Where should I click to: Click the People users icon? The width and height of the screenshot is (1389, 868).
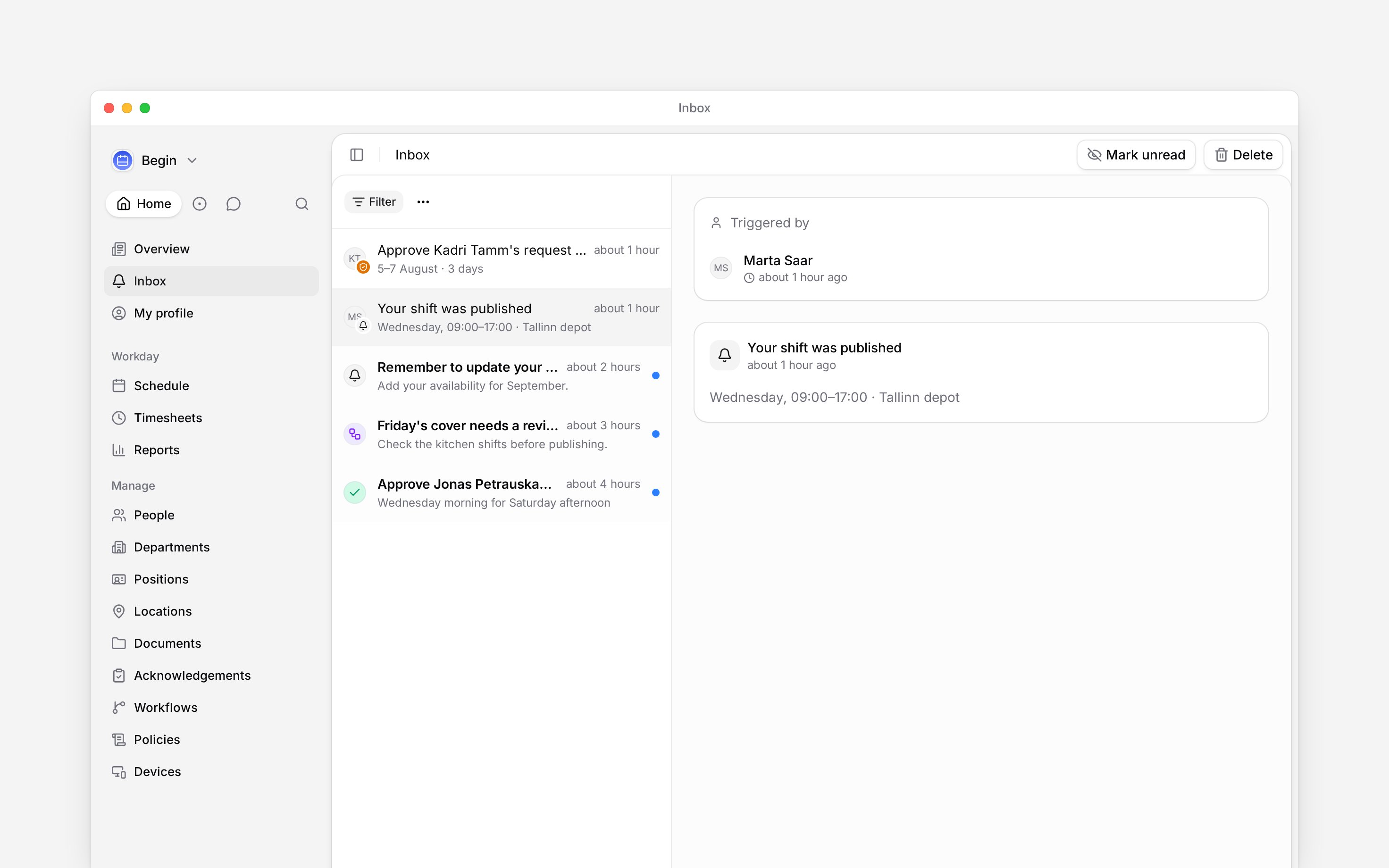(119, 515)
